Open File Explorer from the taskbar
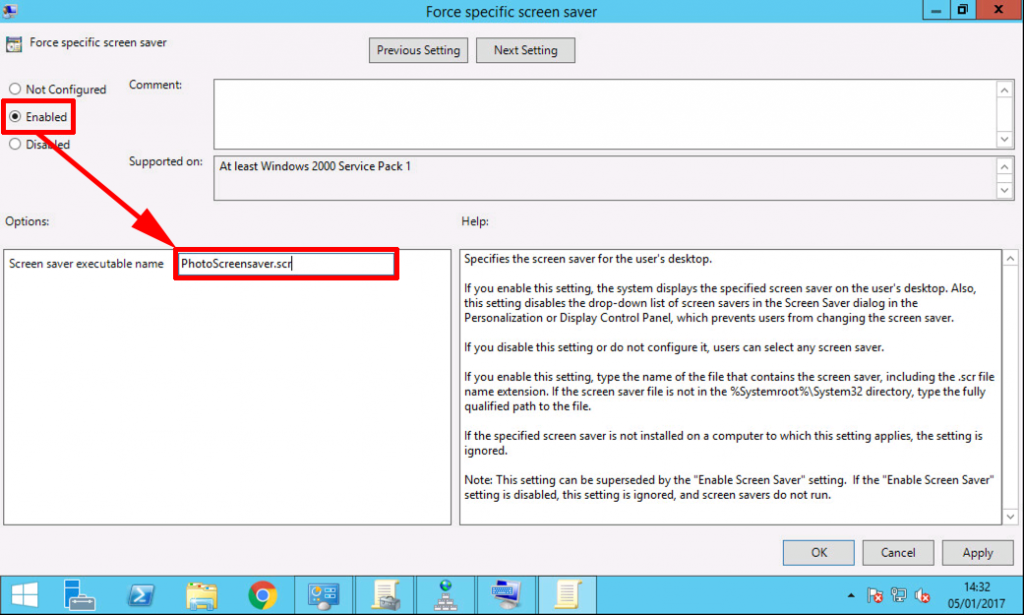The image size is (1024, 615). [200, 597]
